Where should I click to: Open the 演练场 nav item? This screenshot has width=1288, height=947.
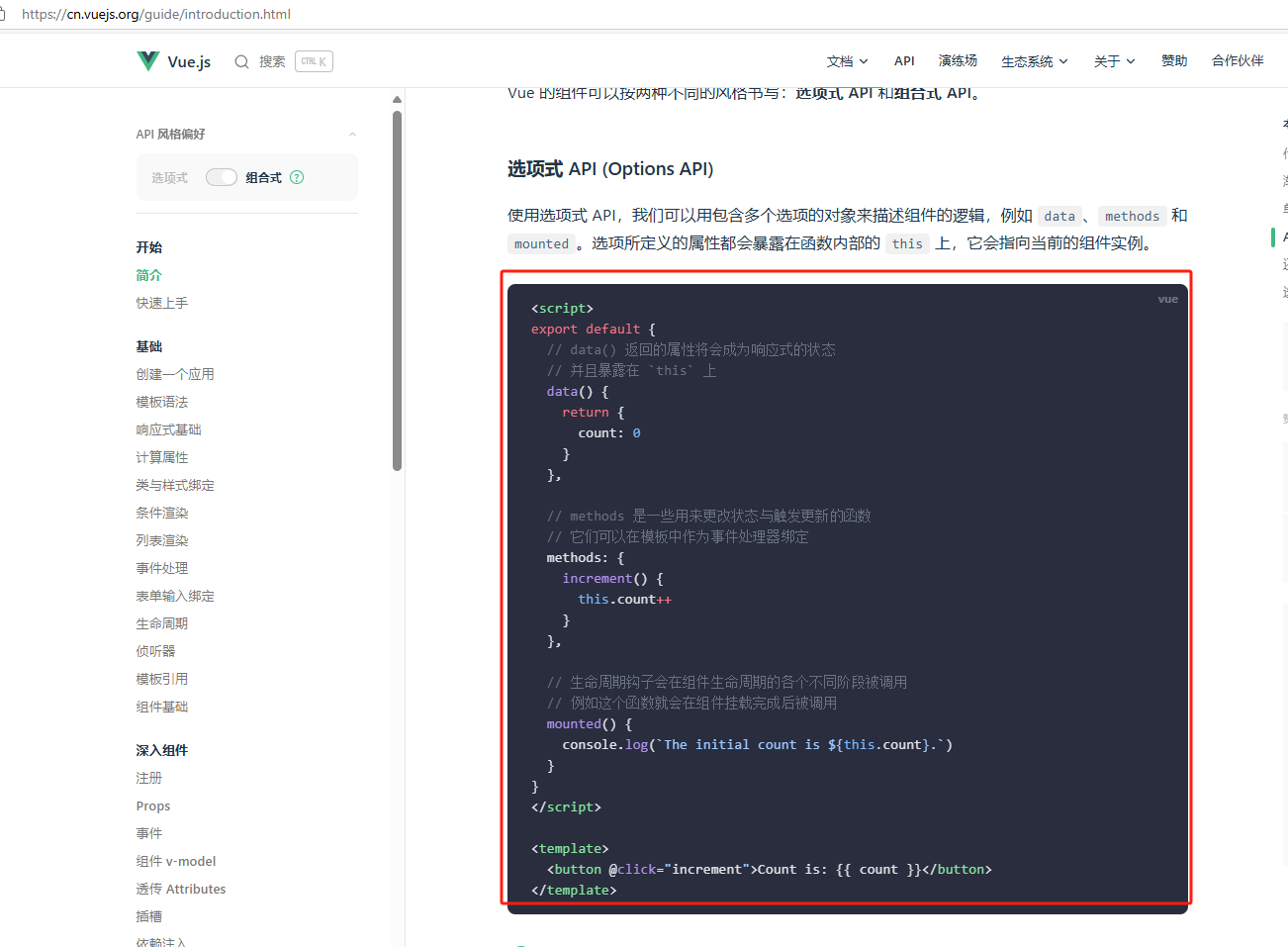(x=958, y=61)
